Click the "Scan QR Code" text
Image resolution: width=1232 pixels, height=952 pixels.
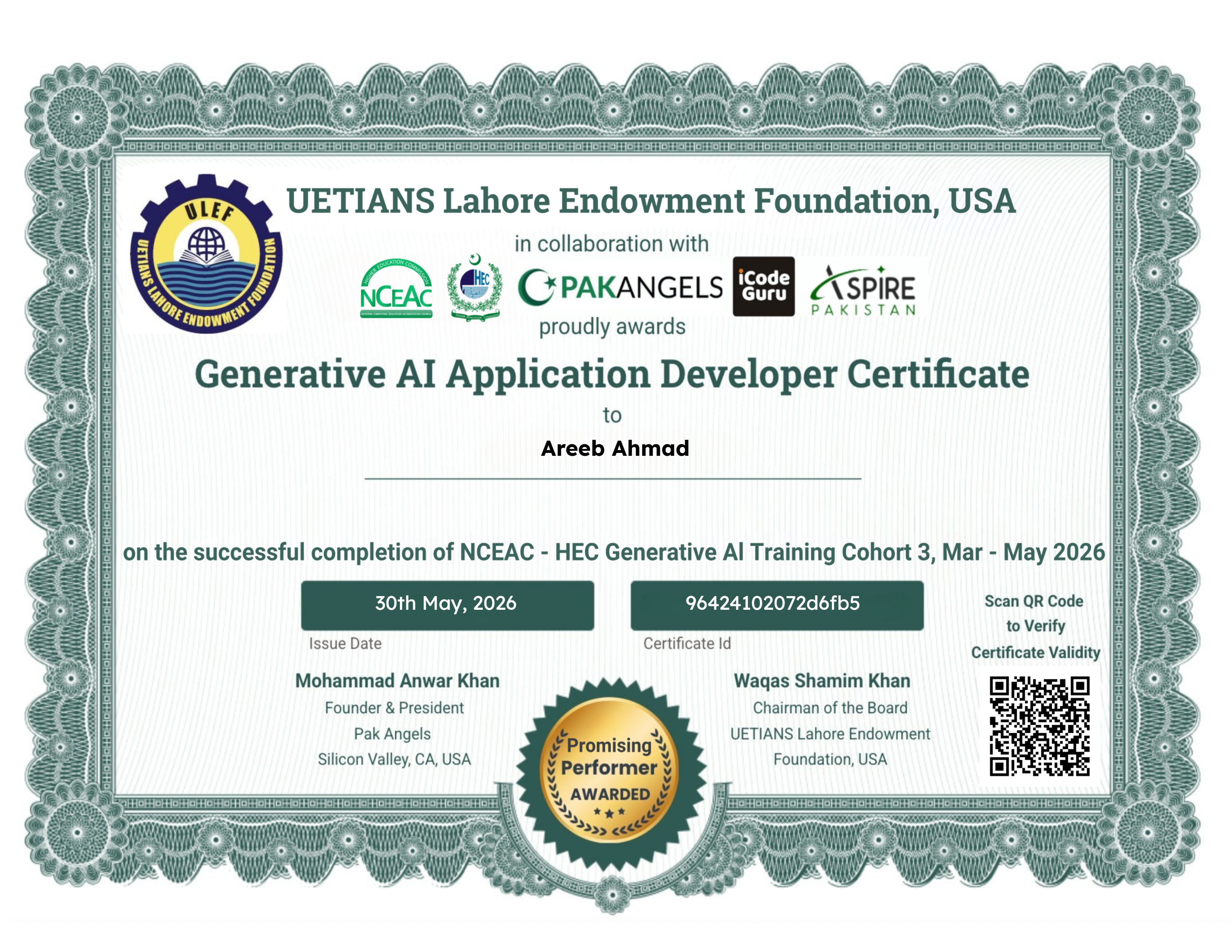click(x=1034, y=601)
